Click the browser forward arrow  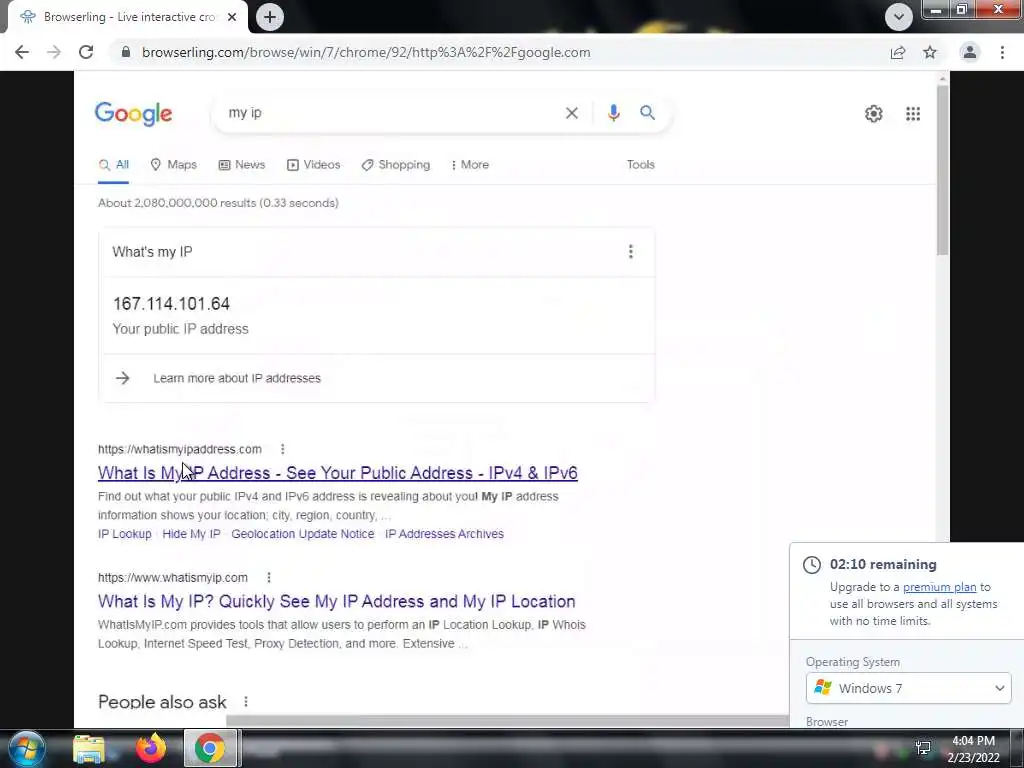[x=54, y=52]
